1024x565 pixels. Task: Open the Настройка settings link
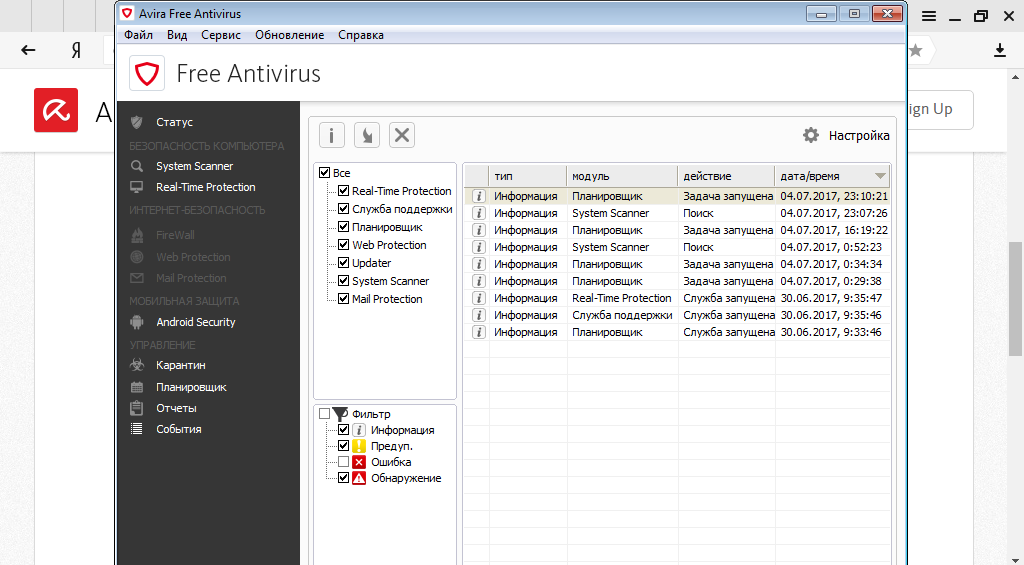click(859, 135)
